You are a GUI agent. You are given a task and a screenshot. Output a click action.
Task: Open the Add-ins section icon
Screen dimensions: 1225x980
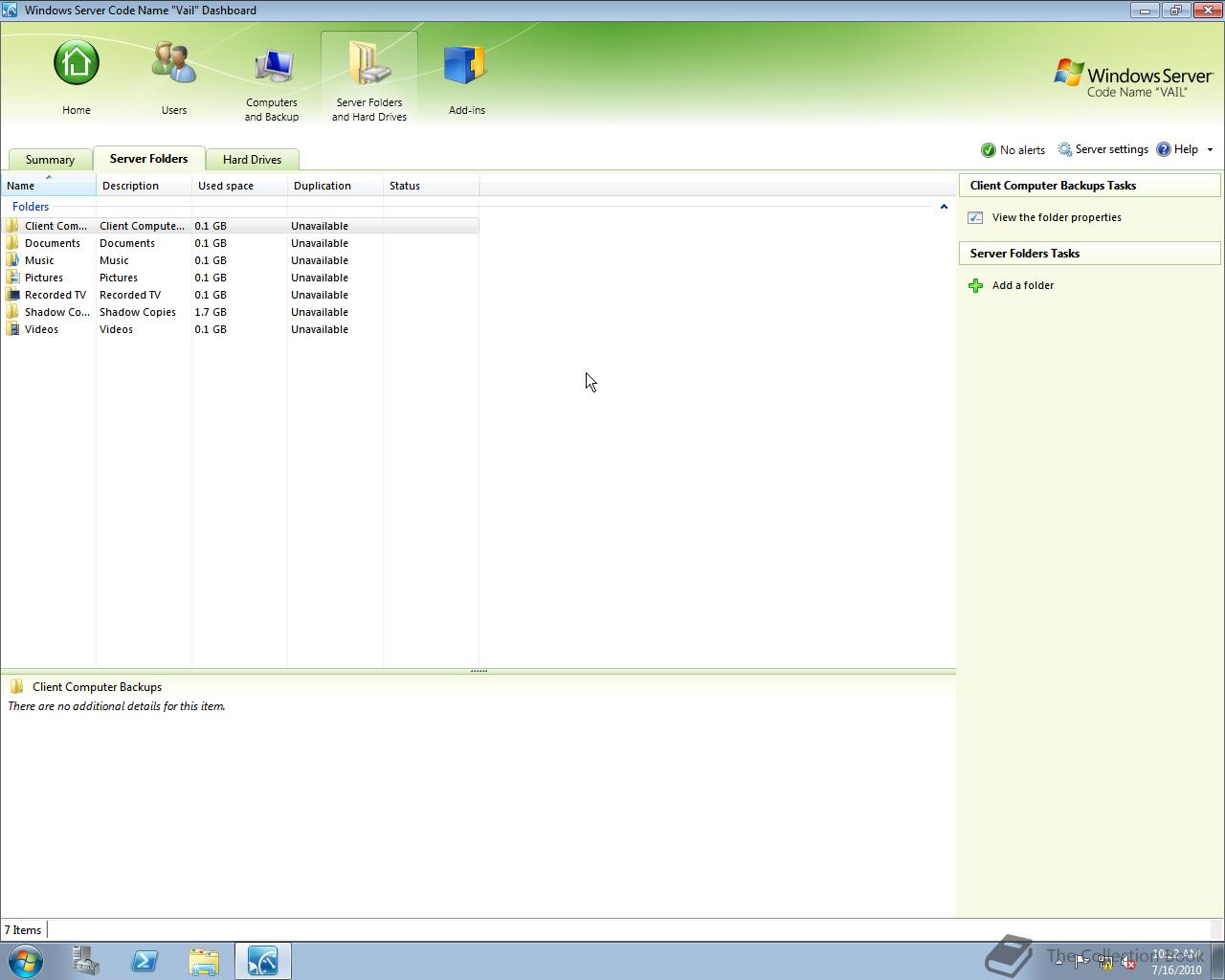[x=466, y=64]
